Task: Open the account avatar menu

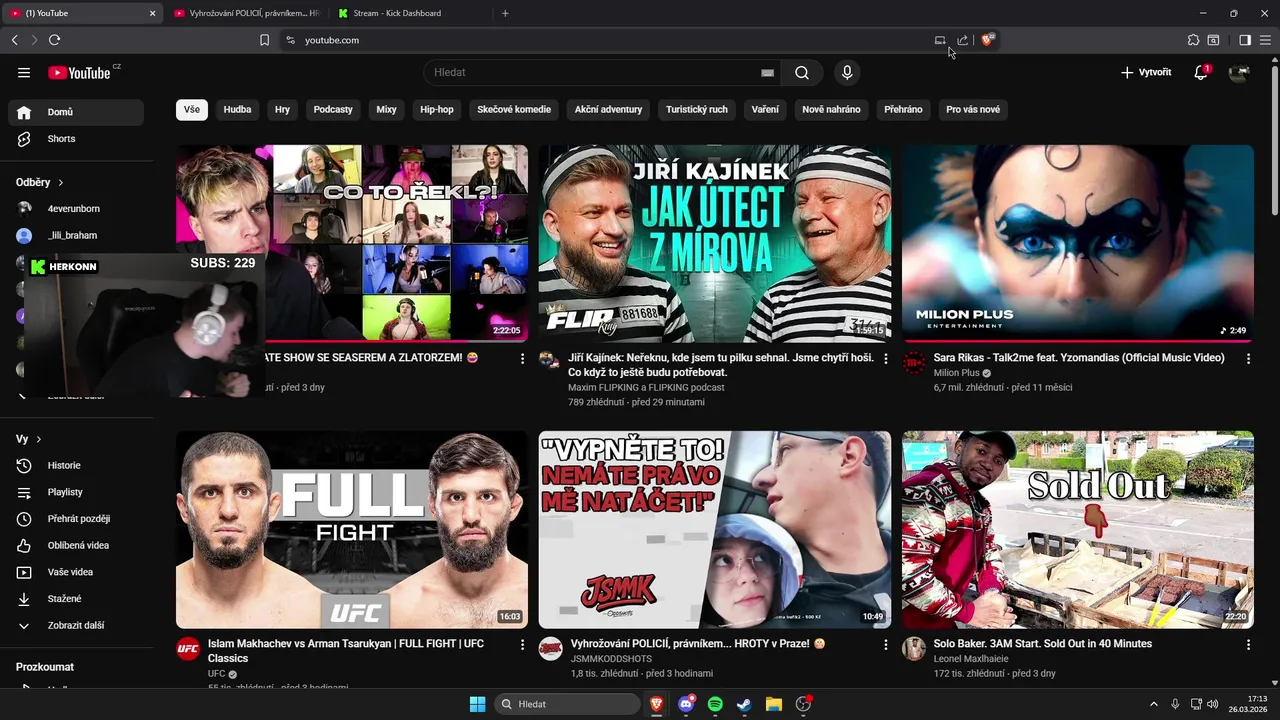Action: coord(1239,72)
